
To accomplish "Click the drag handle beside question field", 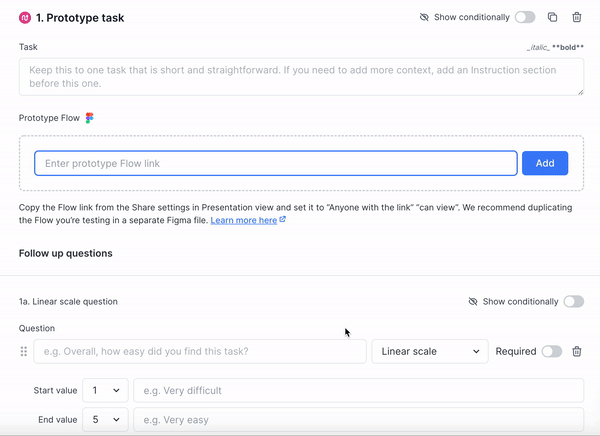I will (x=24, y=352).
